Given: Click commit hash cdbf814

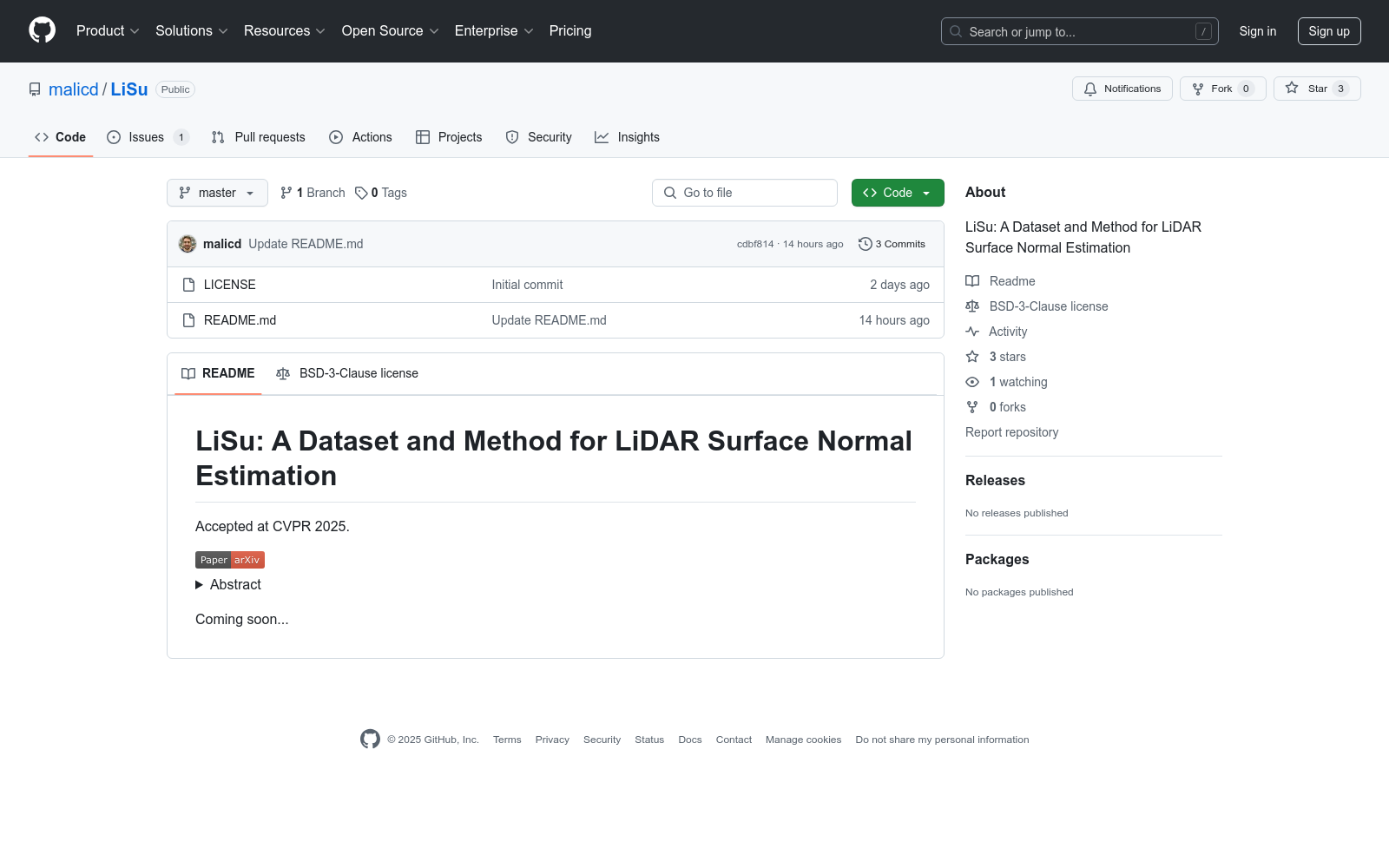Looking at the screenshot, I should (755, 244).
